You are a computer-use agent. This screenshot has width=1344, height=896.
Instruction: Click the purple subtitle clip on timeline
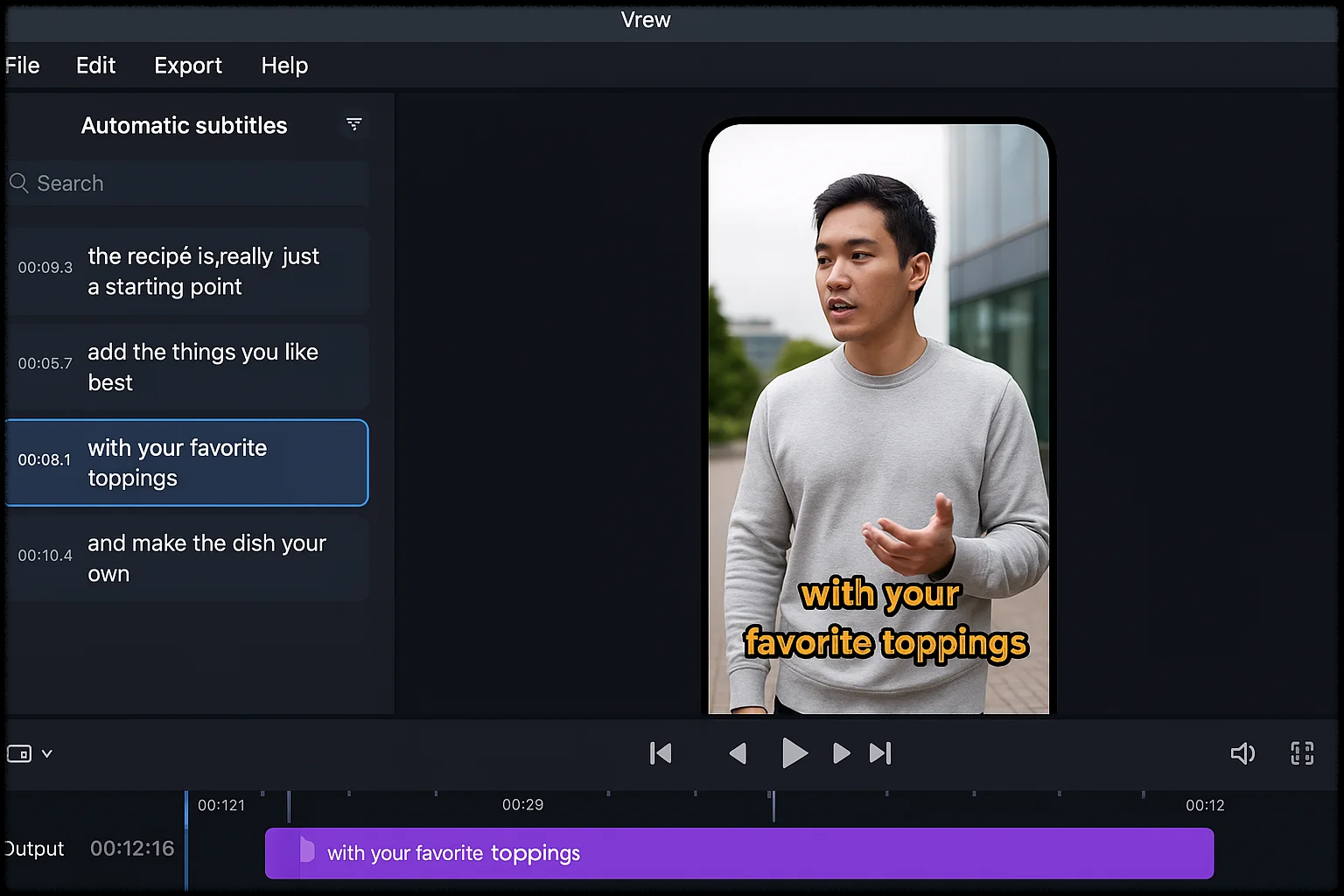coord(739,853)
